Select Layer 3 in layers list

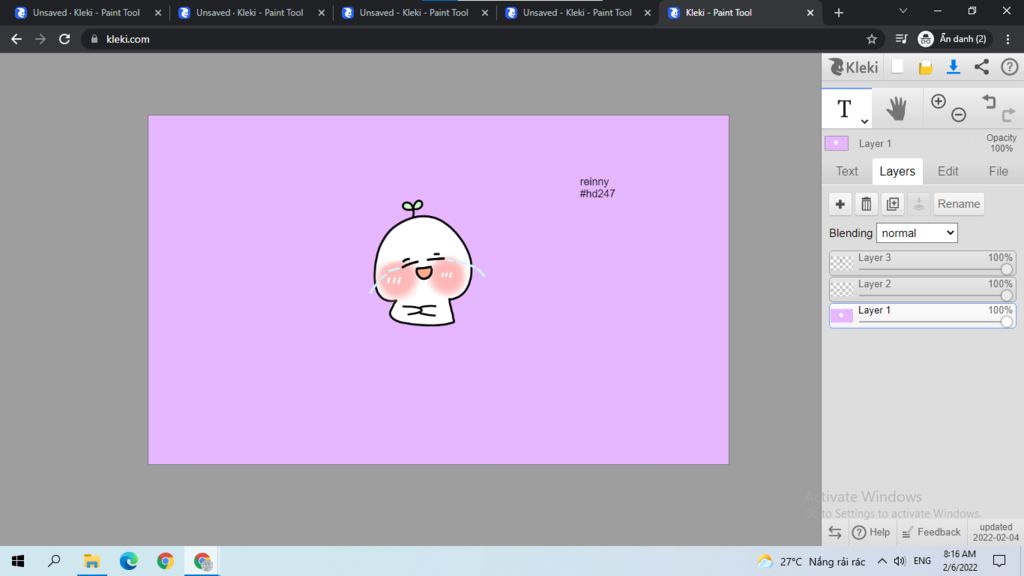click(922, 263)
